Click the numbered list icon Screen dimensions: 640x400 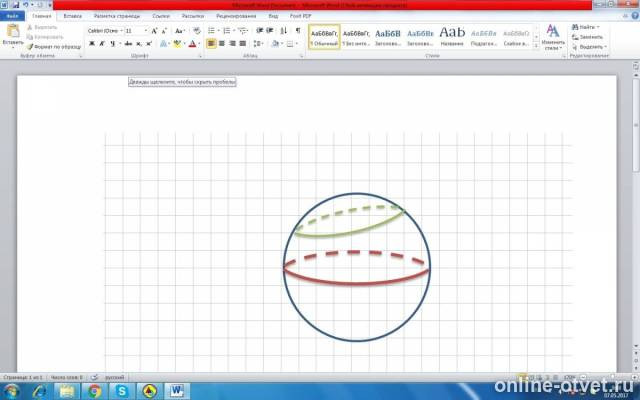(x=227, y=31)
